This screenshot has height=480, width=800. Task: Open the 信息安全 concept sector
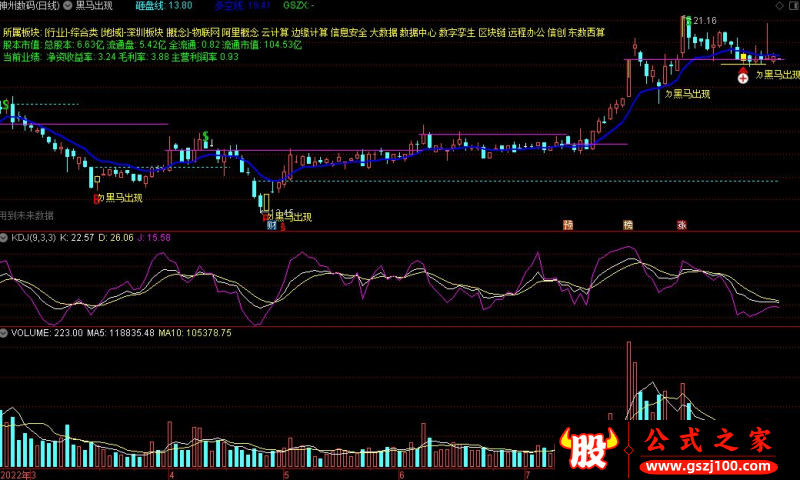tap(349, 33)
